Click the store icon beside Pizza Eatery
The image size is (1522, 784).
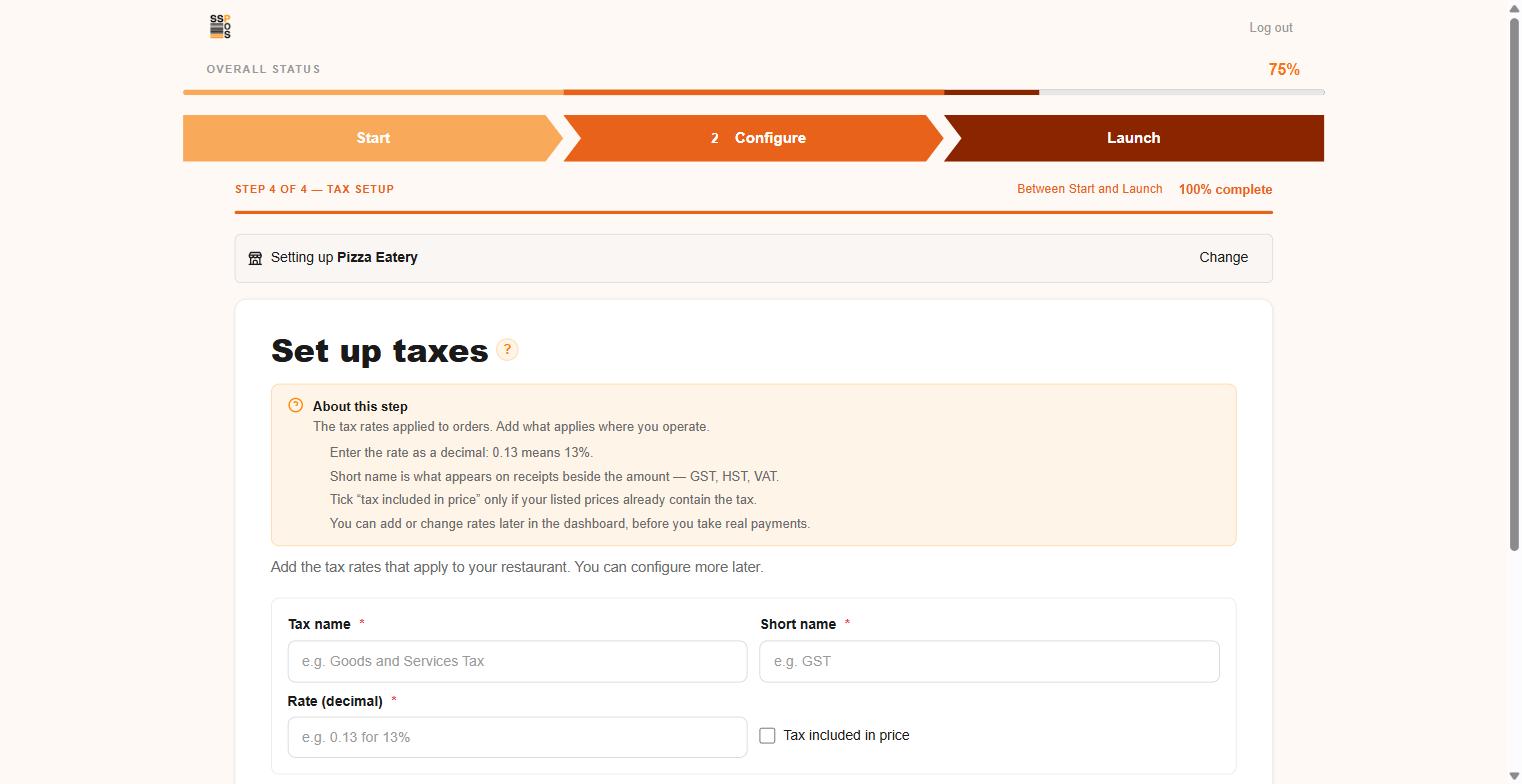point(255,258)
